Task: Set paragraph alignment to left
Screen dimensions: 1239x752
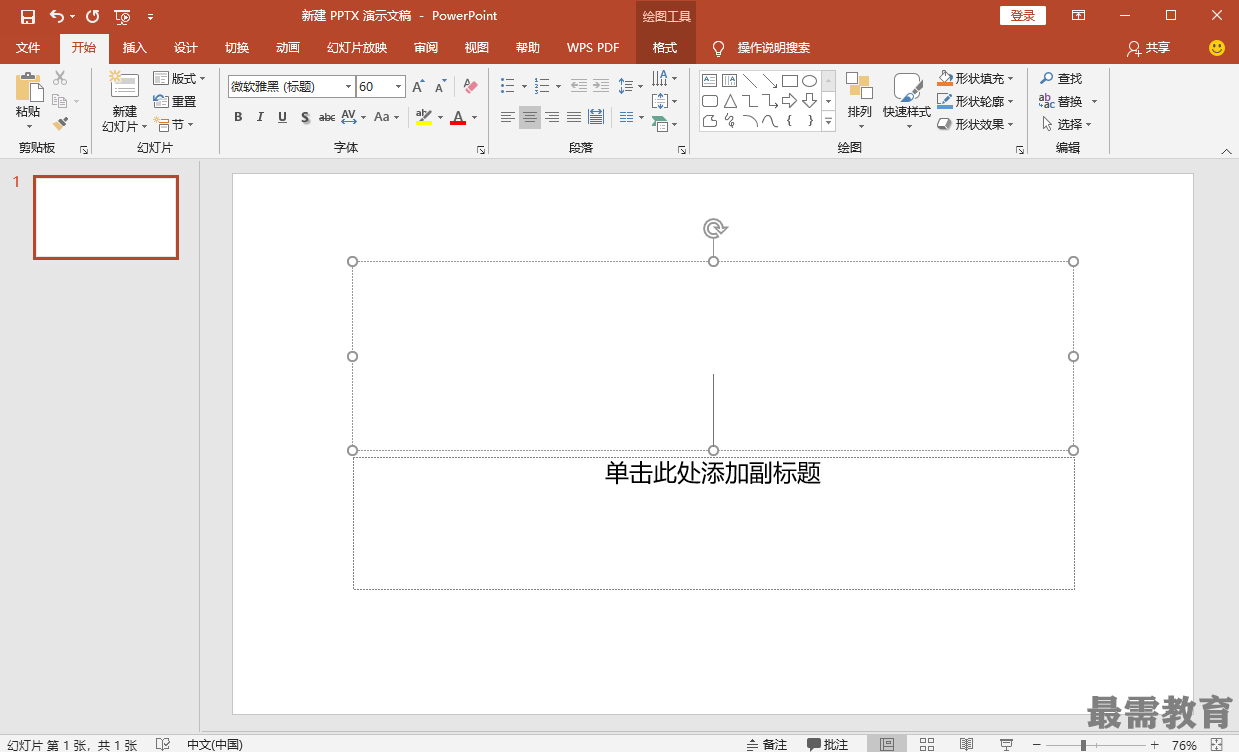Action: (508, 117)
